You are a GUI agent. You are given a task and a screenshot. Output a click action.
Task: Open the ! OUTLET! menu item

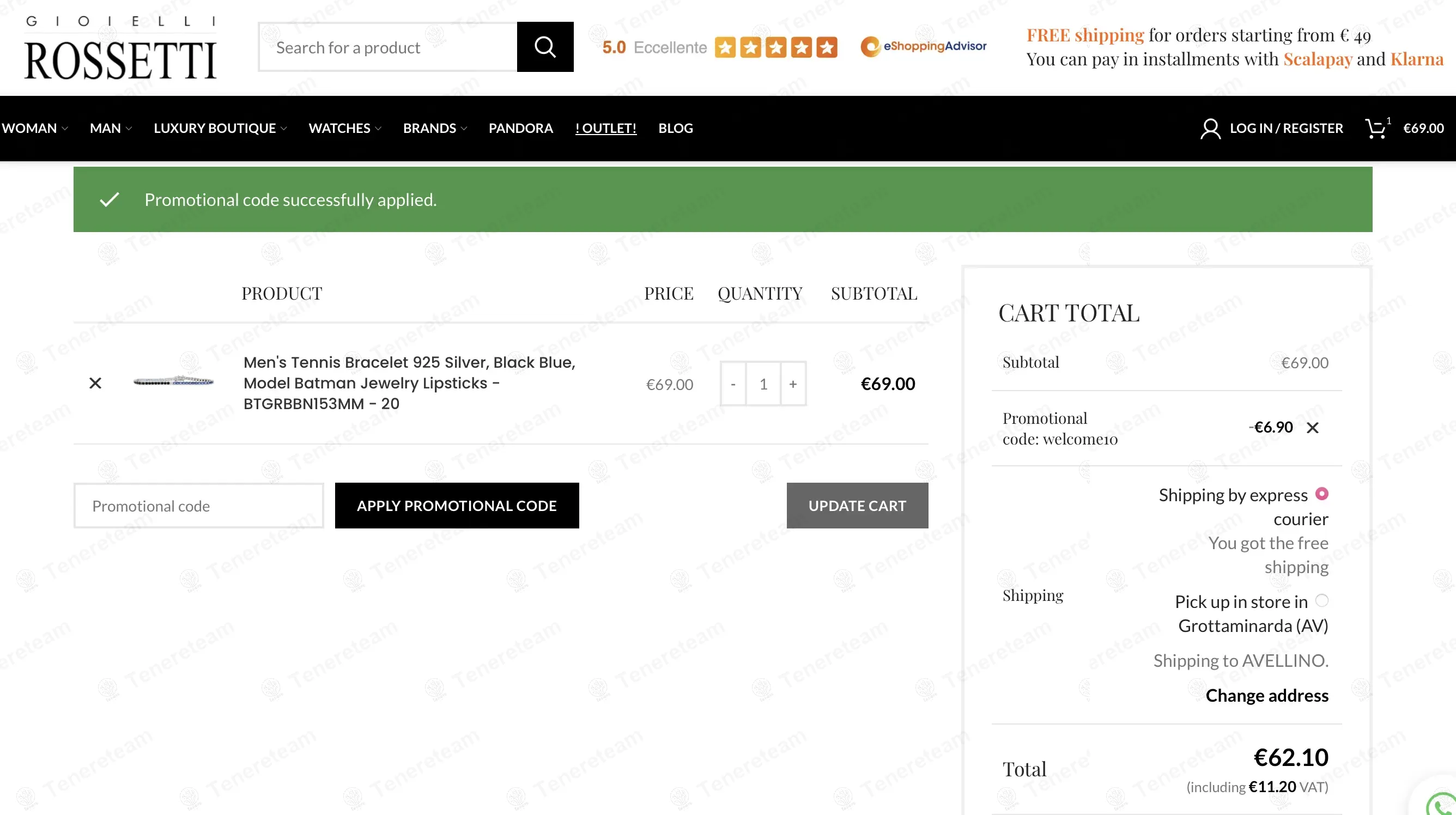point(606,129)
